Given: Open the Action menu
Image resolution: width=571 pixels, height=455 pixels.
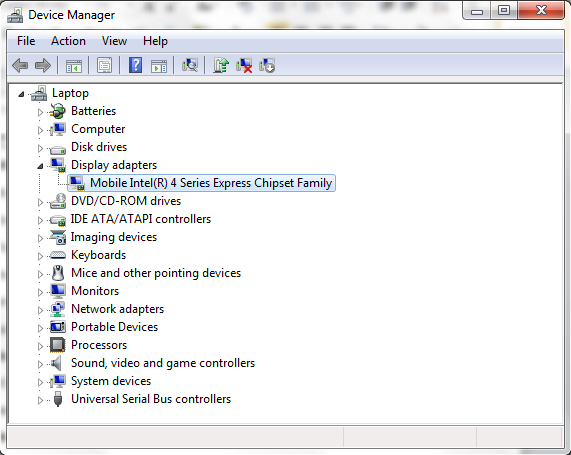Looking at the screenshot, I should [x=68, y=41].
